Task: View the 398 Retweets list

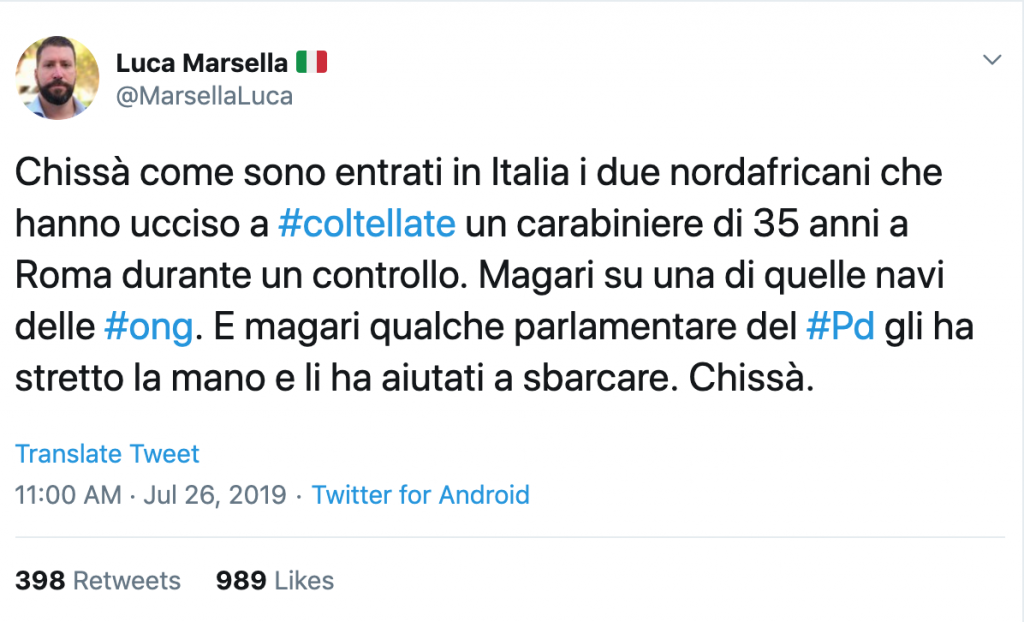Action: (x=98, y=581)
